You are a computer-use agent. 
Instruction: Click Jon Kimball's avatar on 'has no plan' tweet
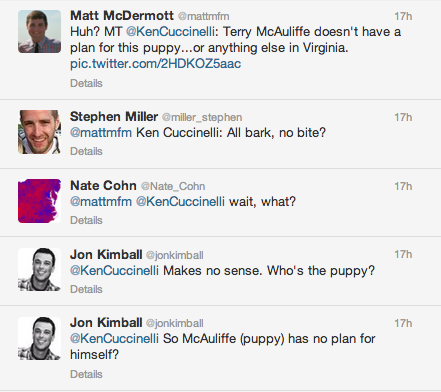tap(39, 338)
